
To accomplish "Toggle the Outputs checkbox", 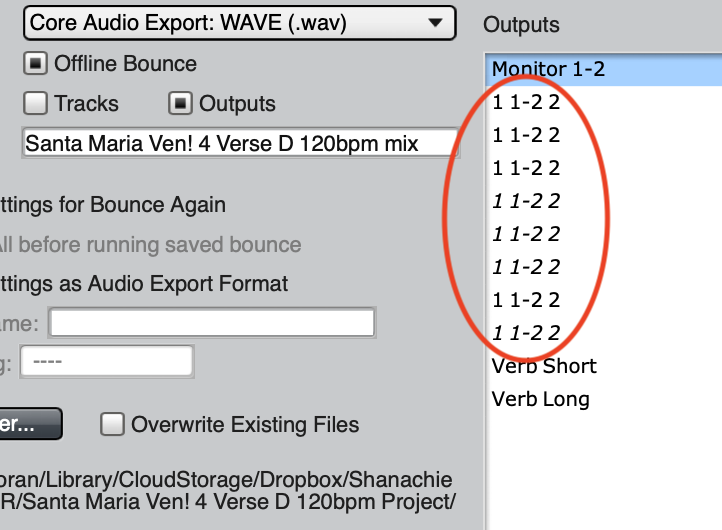I will (181, 103).
